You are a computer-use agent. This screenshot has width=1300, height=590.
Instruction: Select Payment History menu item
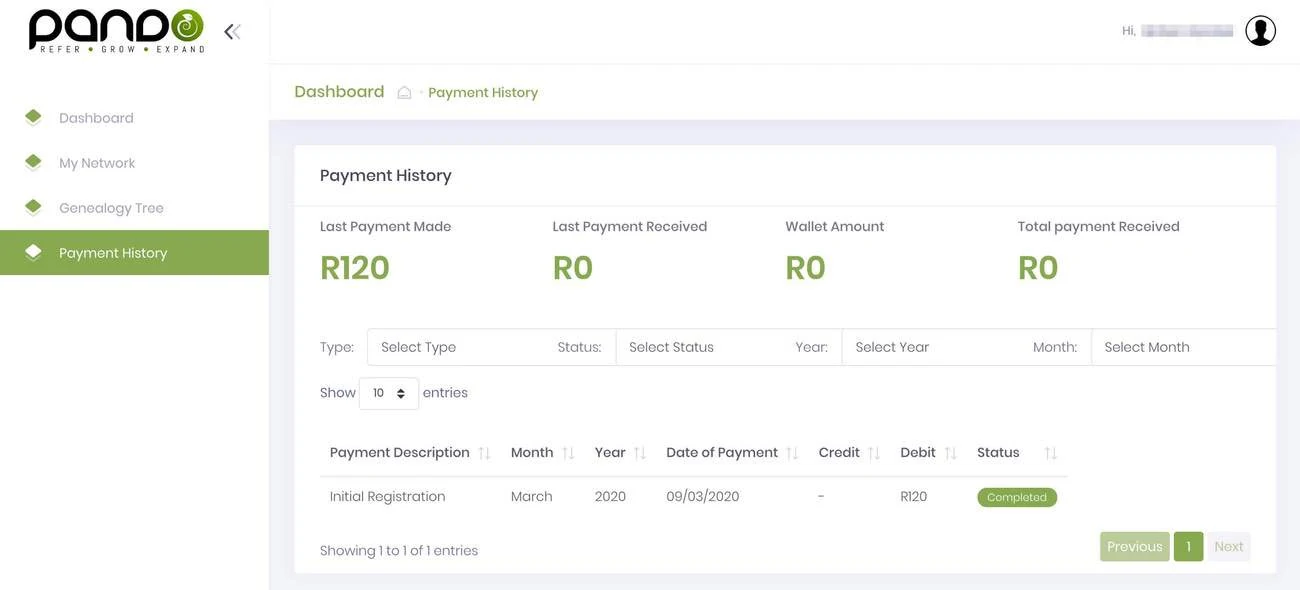coord(134,252)
